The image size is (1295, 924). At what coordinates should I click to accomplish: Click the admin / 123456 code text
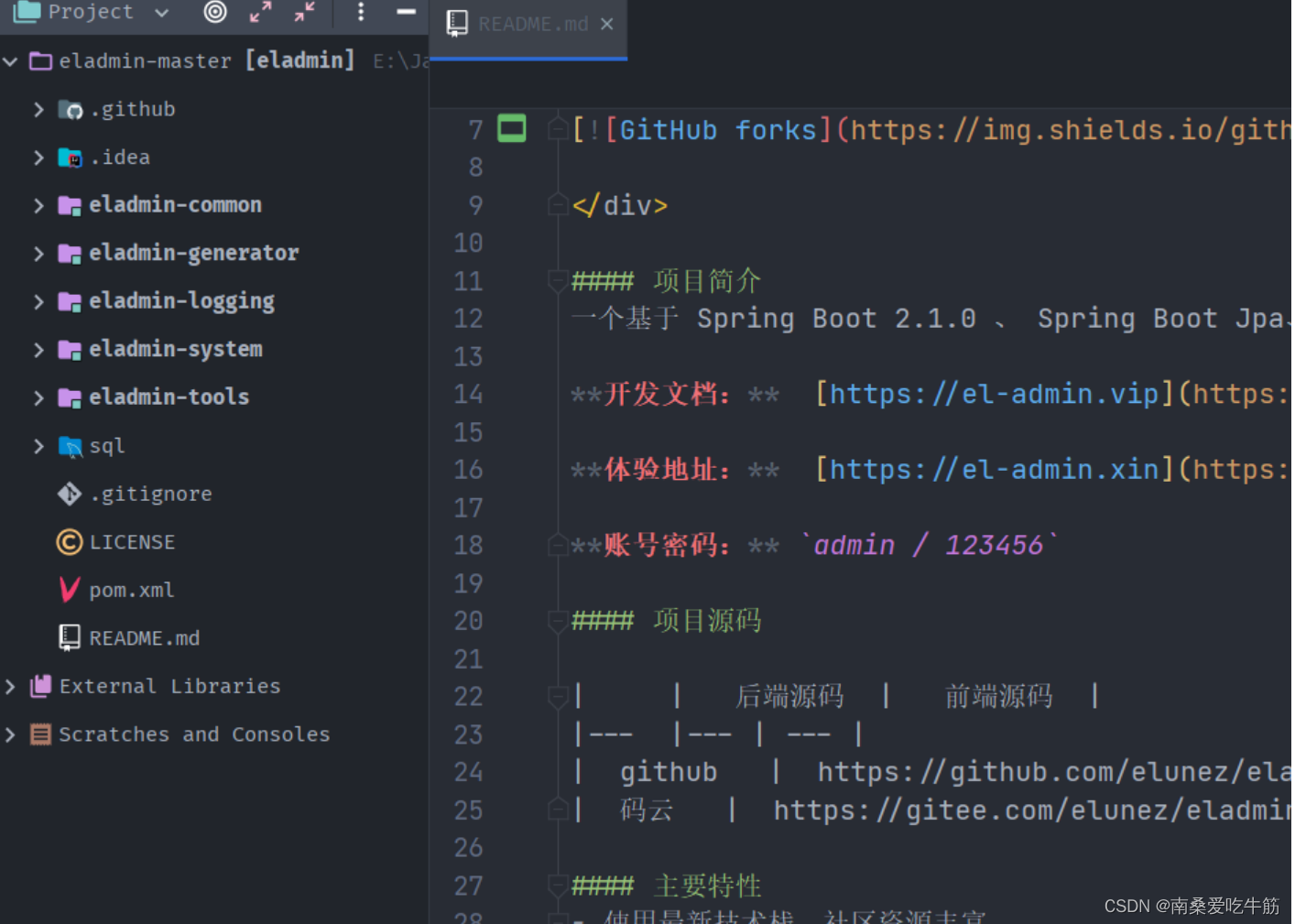coord(929,546)
